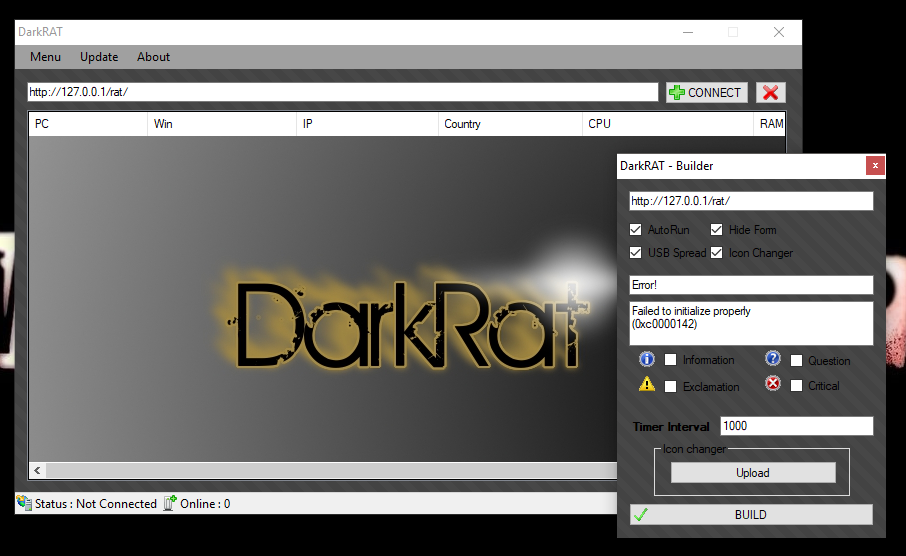Click the PC column header
Screen dimensions: 906x556
pos(88,124)
